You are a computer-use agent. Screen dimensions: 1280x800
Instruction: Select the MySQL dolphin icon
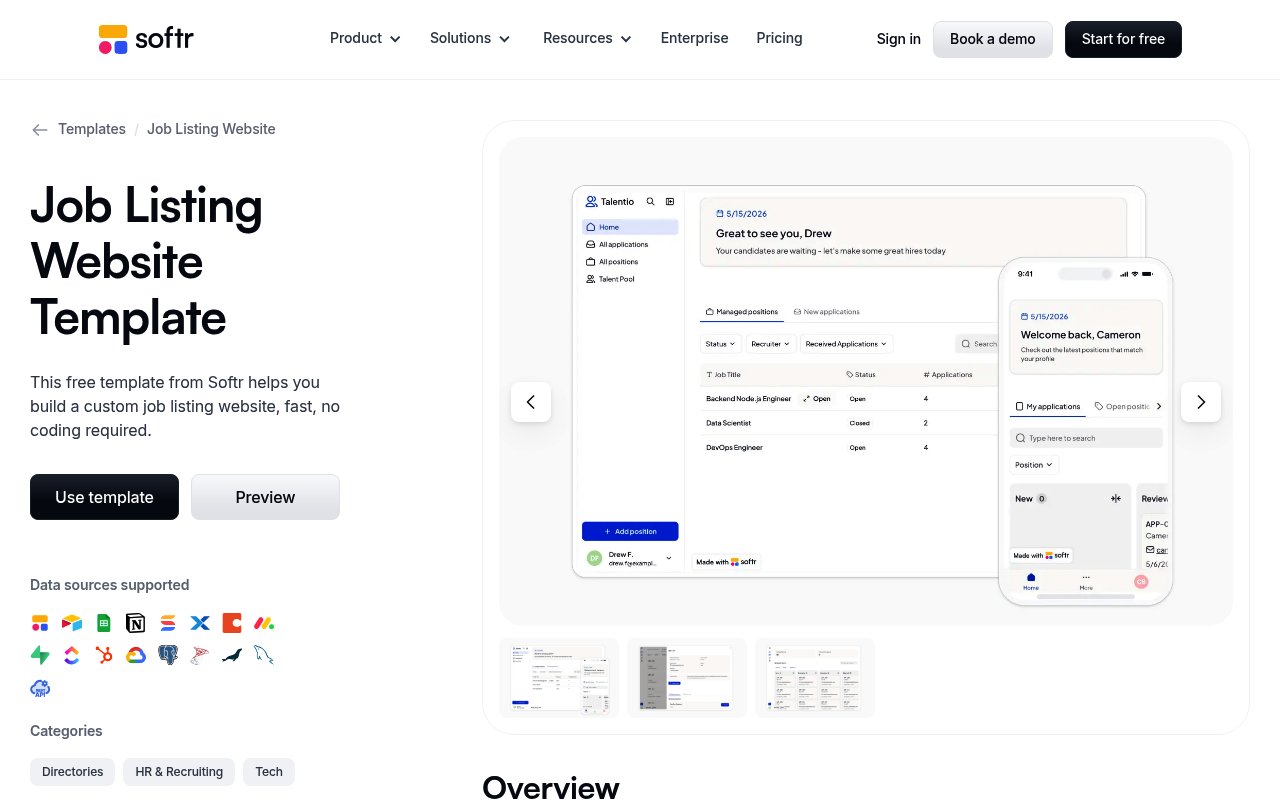(264, 655)
